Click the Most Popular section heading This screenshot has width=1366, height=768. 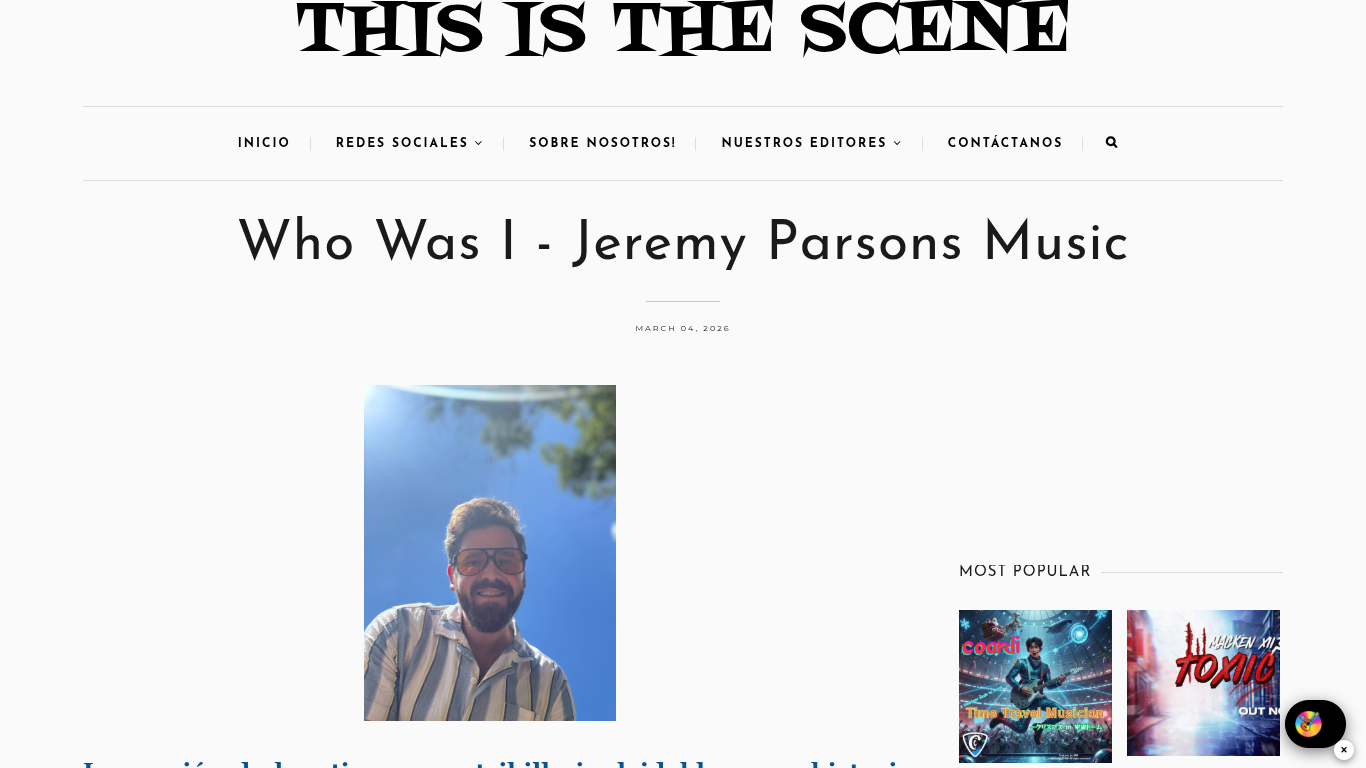(x=1025, y=571)
